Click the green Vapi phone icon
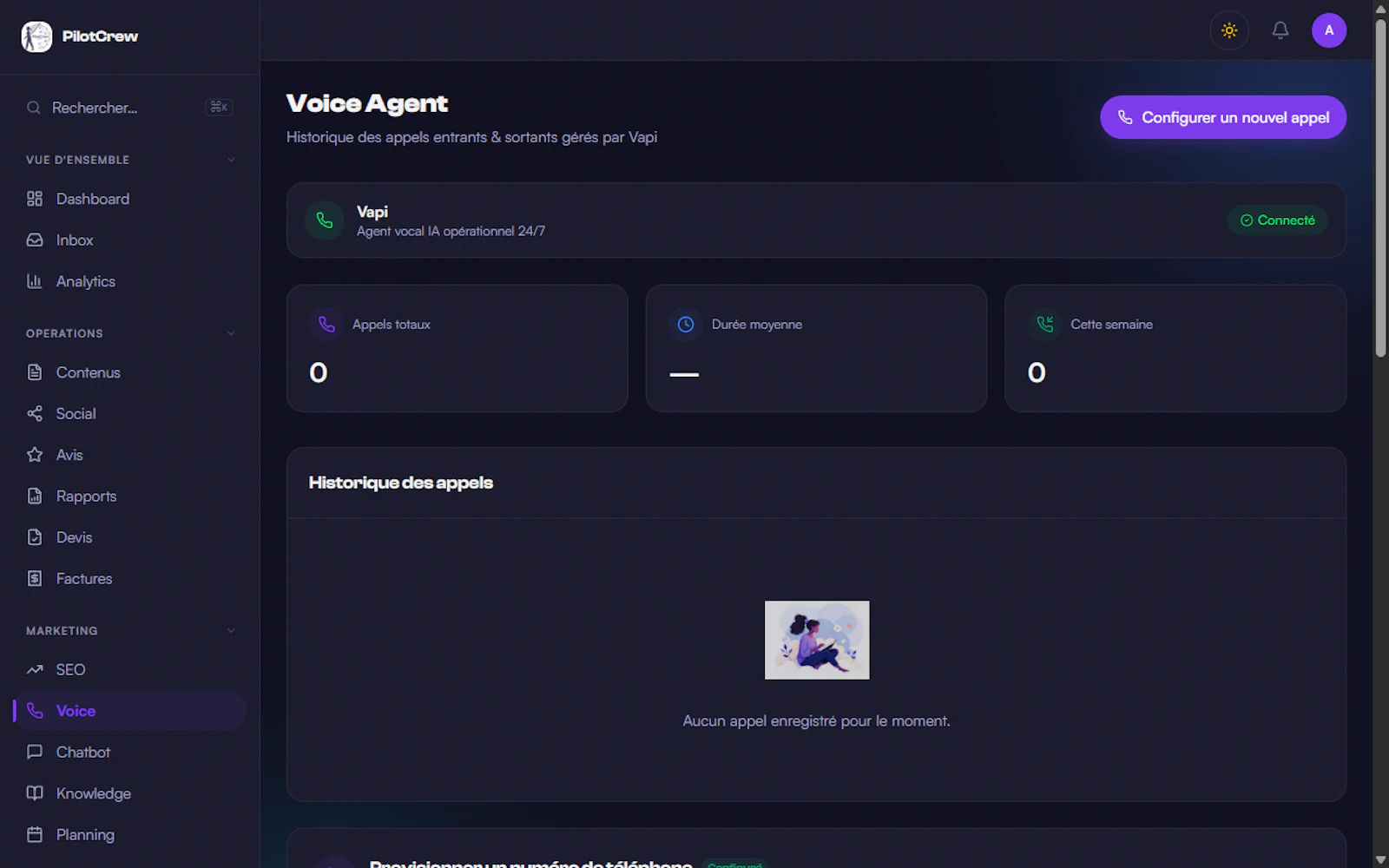Viewport: 1389px width, 868px height. click(325, 220)
